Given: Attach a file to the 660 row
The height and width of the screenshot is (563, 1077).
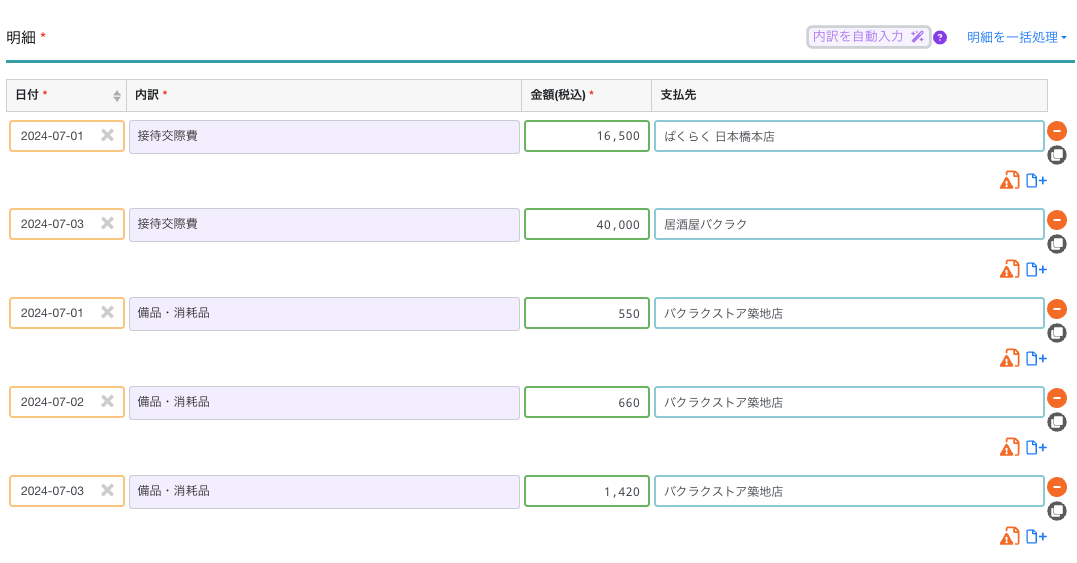Looking at the screenshot, I should pyautogui.click(x=1037, y=447).
